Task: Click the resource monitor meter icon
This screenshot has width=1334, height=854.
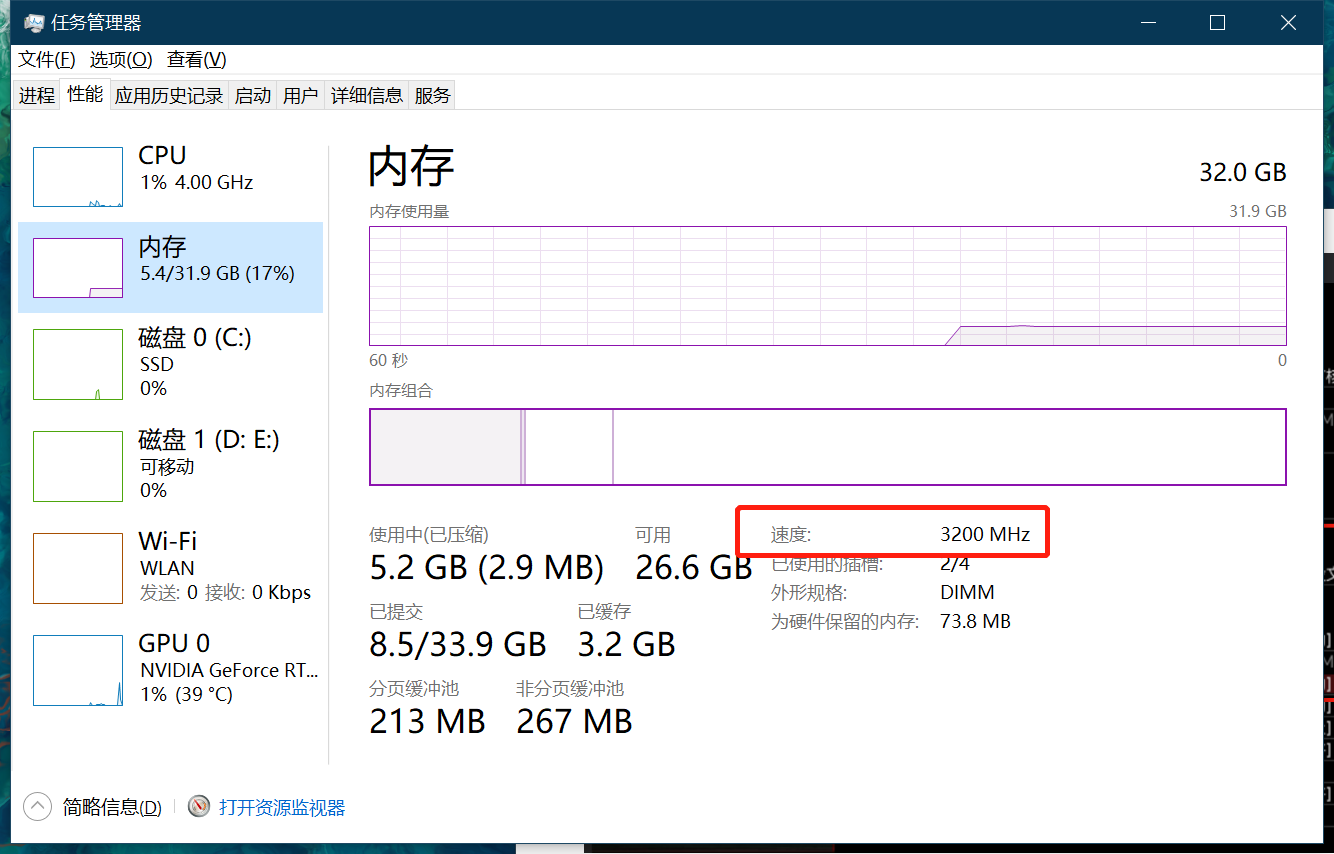Action: click(x=198, y=806)
